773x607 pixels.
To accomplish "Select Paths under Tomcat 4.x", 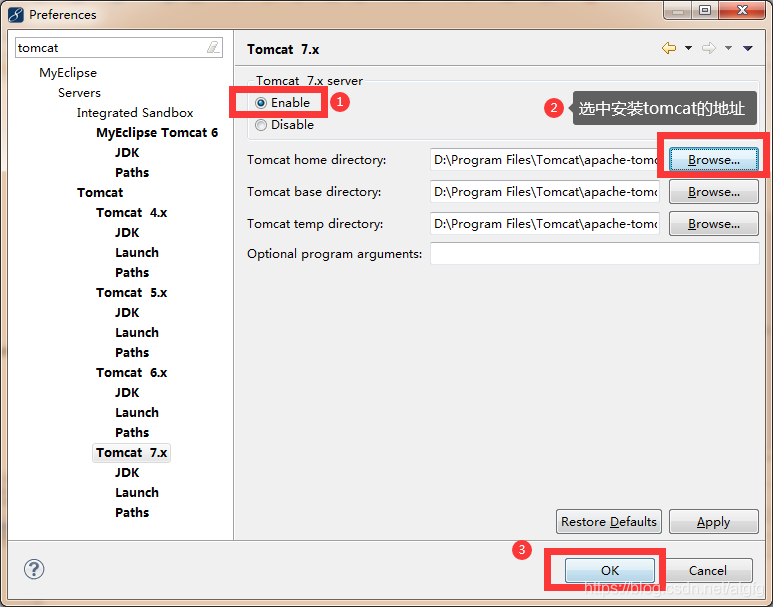I will 132,273.
